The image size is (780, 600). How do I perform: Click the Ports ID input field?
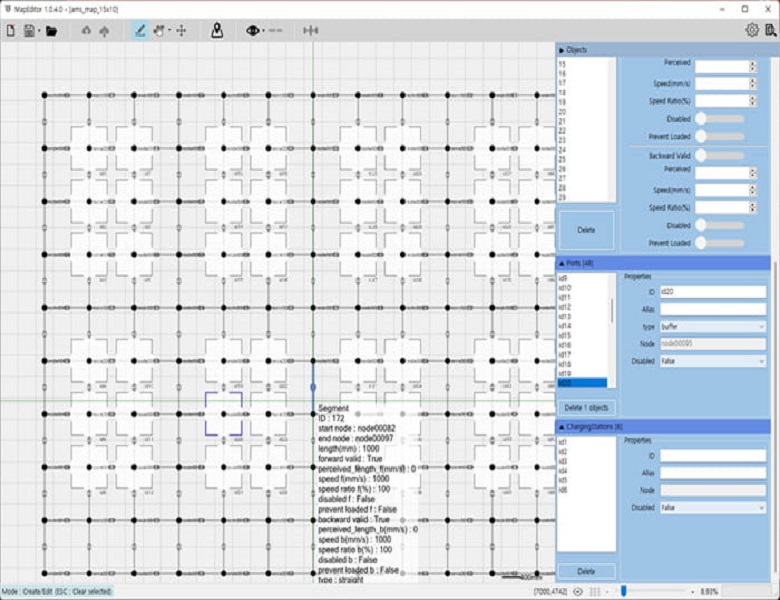712,292
